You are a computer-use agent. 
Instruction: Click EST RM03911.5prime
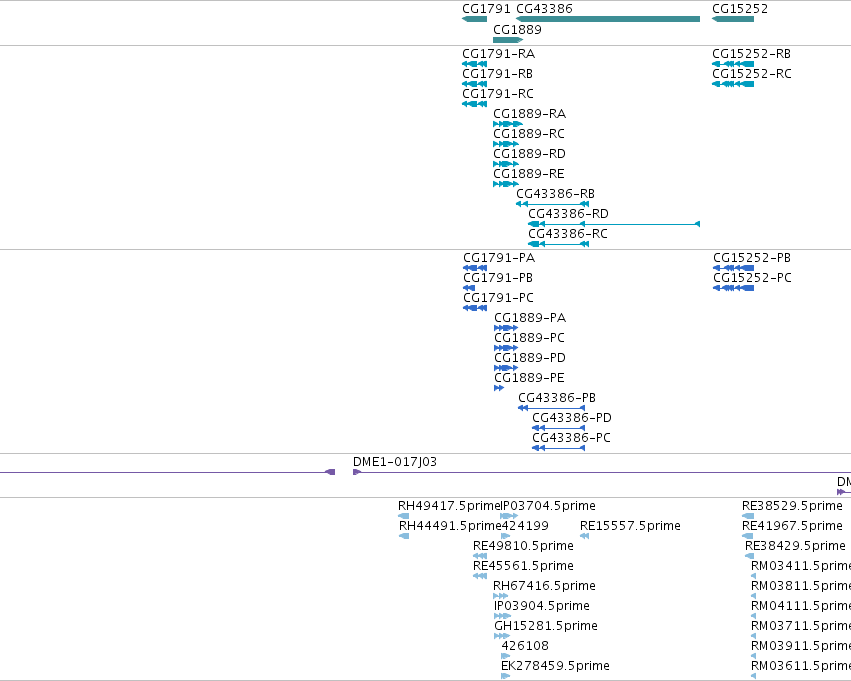801,646
